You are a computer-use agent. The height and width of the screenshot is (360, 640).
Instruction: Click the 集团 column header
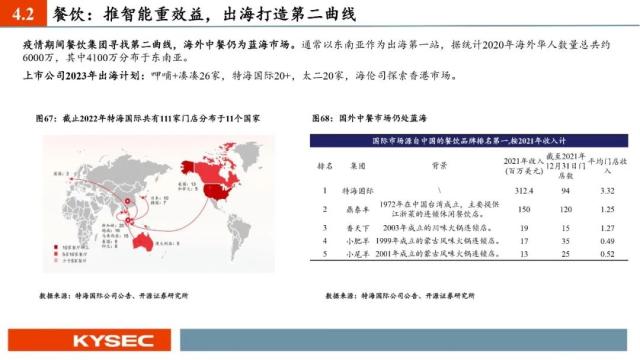(x=358, y=166)
